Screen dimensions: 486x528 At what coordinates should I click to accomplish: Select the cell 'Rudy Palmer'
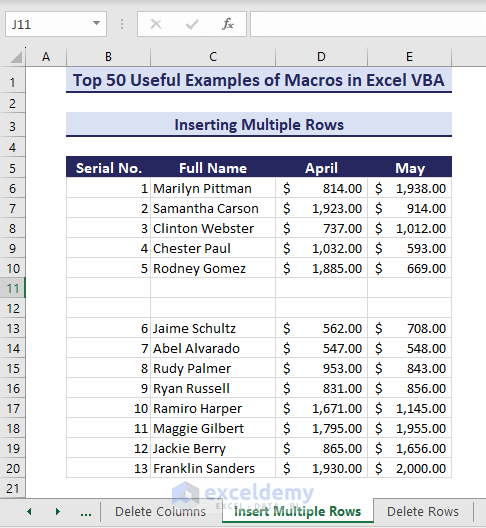pos(213,368)
